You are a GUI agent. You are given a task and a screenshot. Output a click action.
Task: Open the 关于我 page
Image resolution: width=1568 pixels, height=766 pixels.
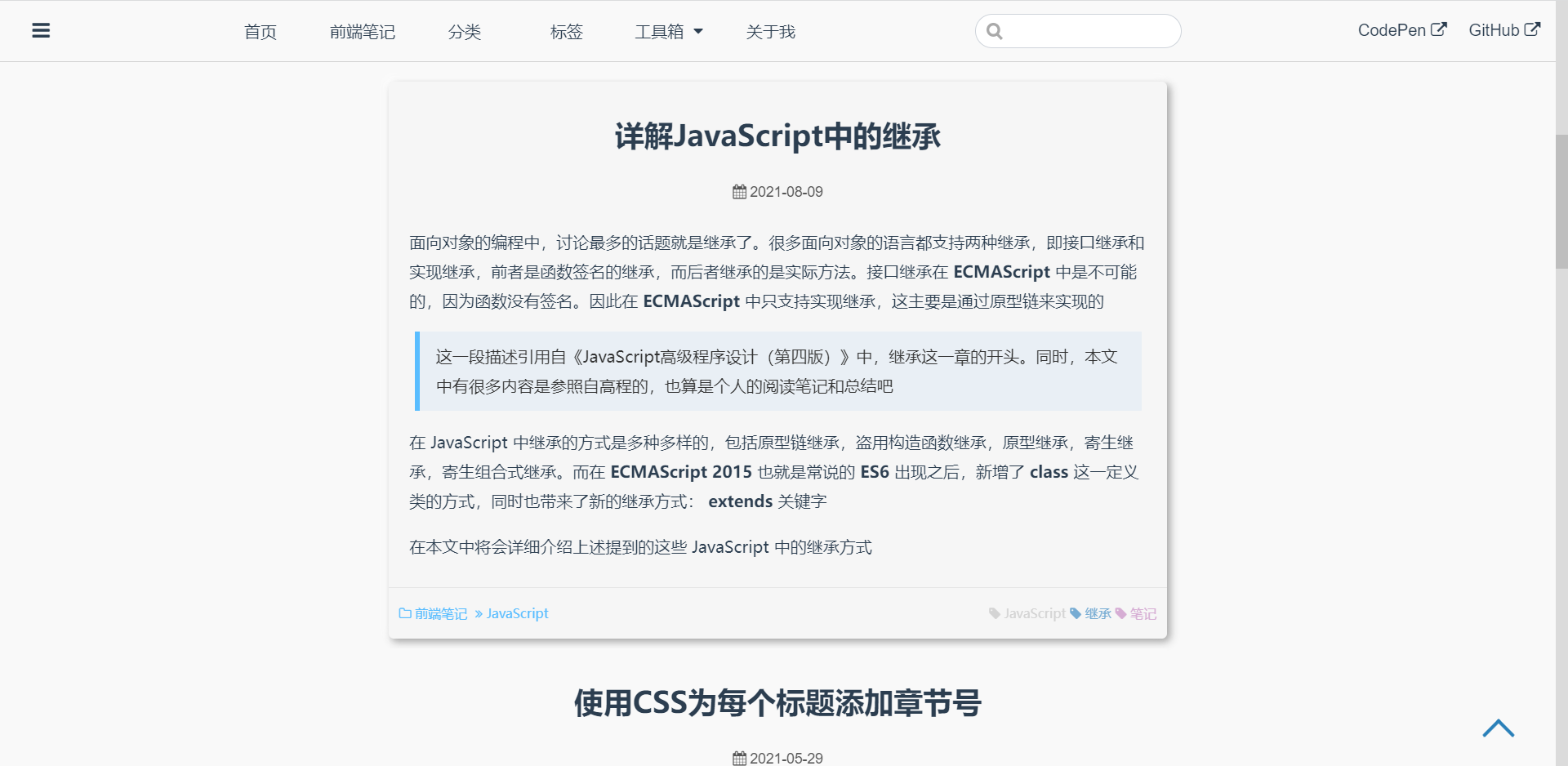(771, 32)
